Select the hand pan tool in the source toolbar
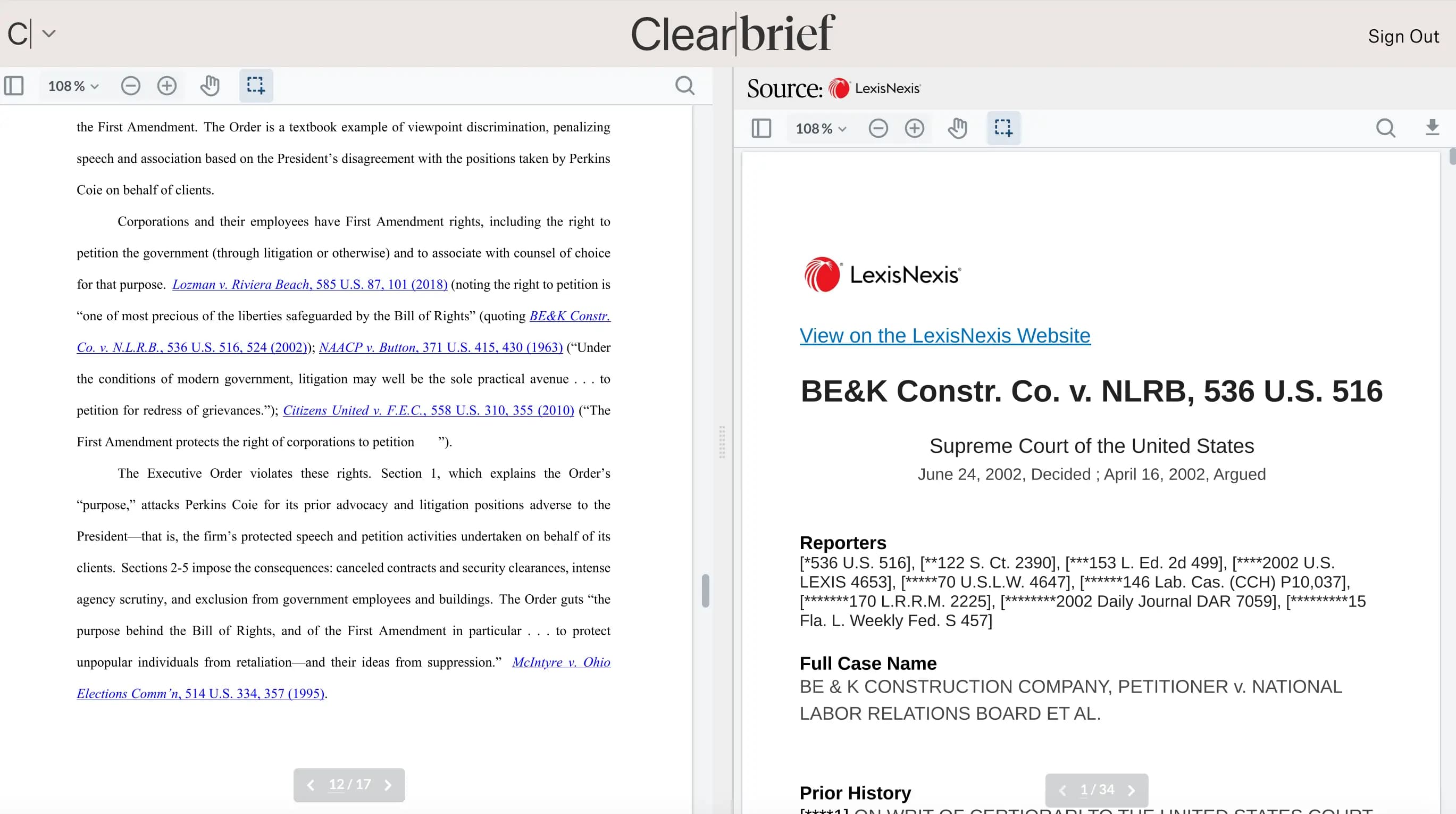1456x814 pixels. tap(958, 128)
